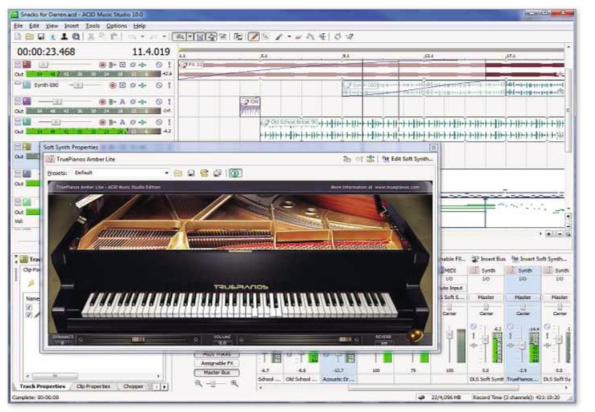Click a key on the TruePianos keyboard
The width and height of the screenshot is (595, 412).
[240, 305]
